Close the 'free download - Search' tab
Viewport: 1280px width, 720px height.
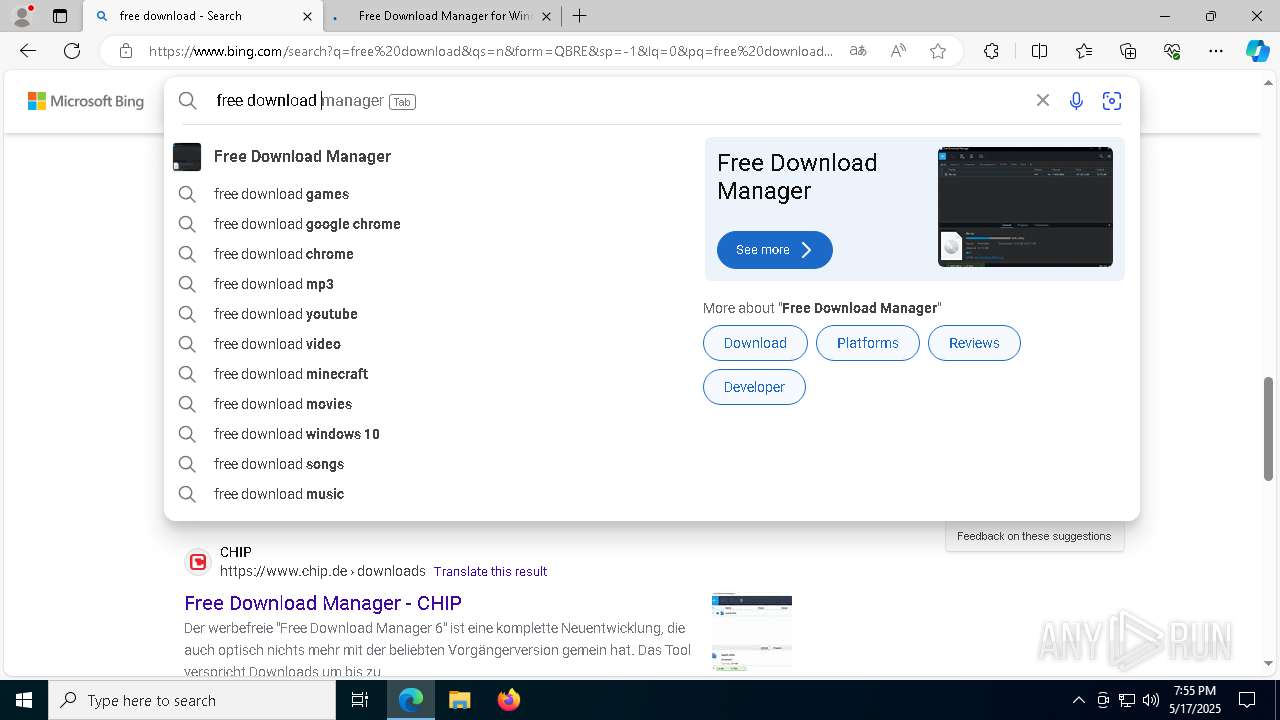[x=307, y=16]
